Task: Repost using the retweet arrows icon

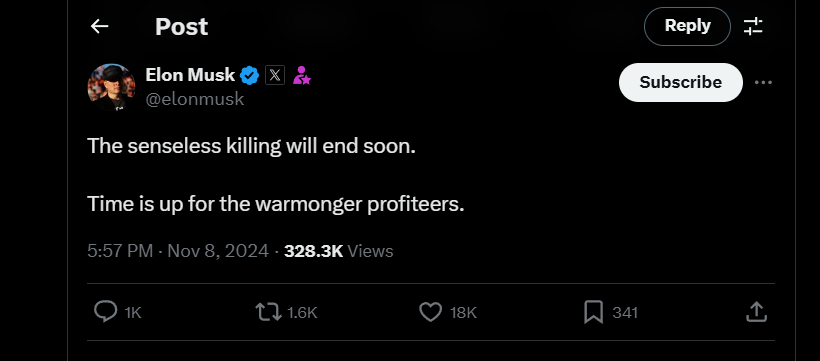Action: pos(268,312)
